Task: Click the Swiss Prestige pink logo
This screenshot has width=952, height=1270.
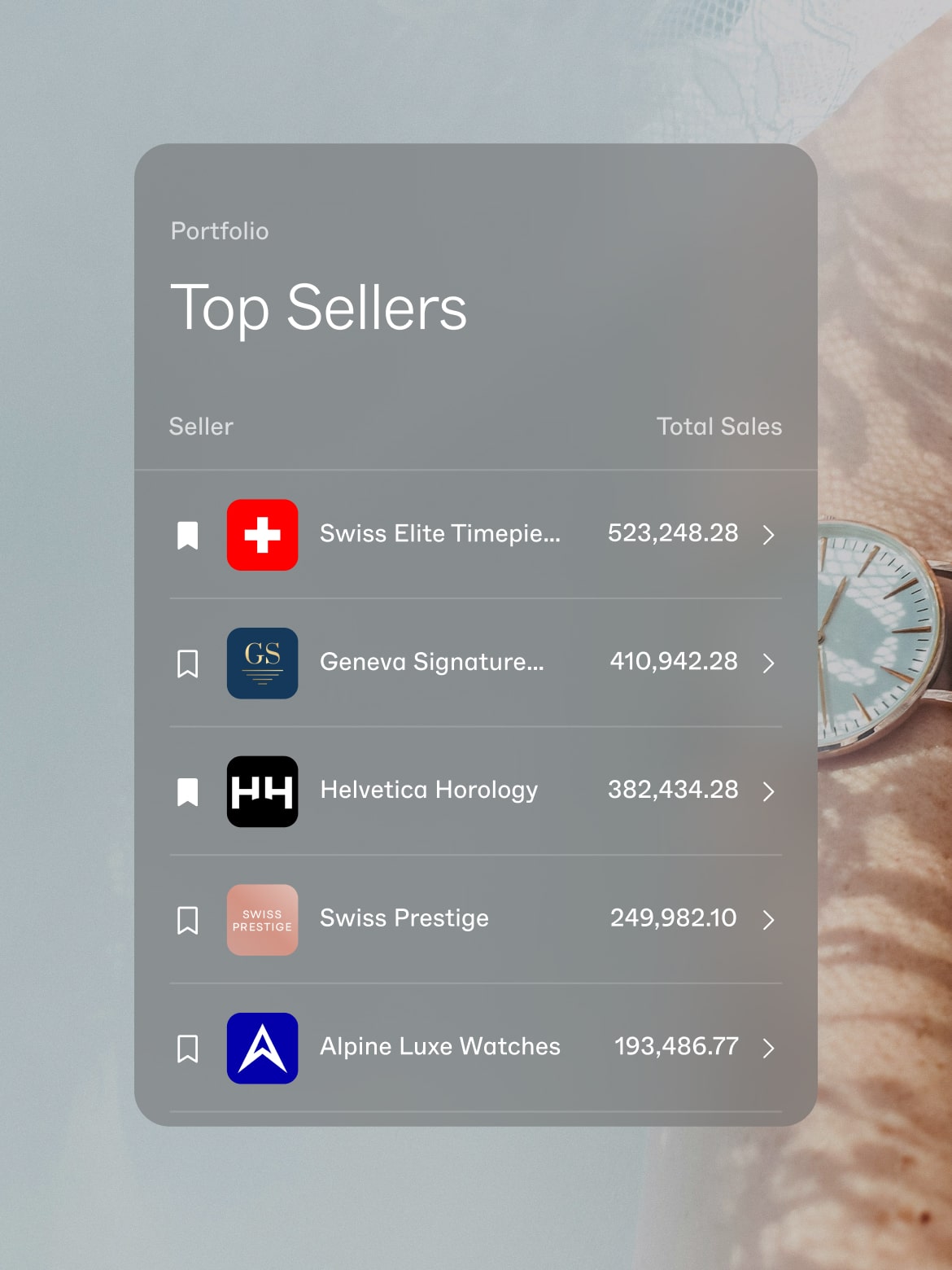Action: tap(262, 919)
